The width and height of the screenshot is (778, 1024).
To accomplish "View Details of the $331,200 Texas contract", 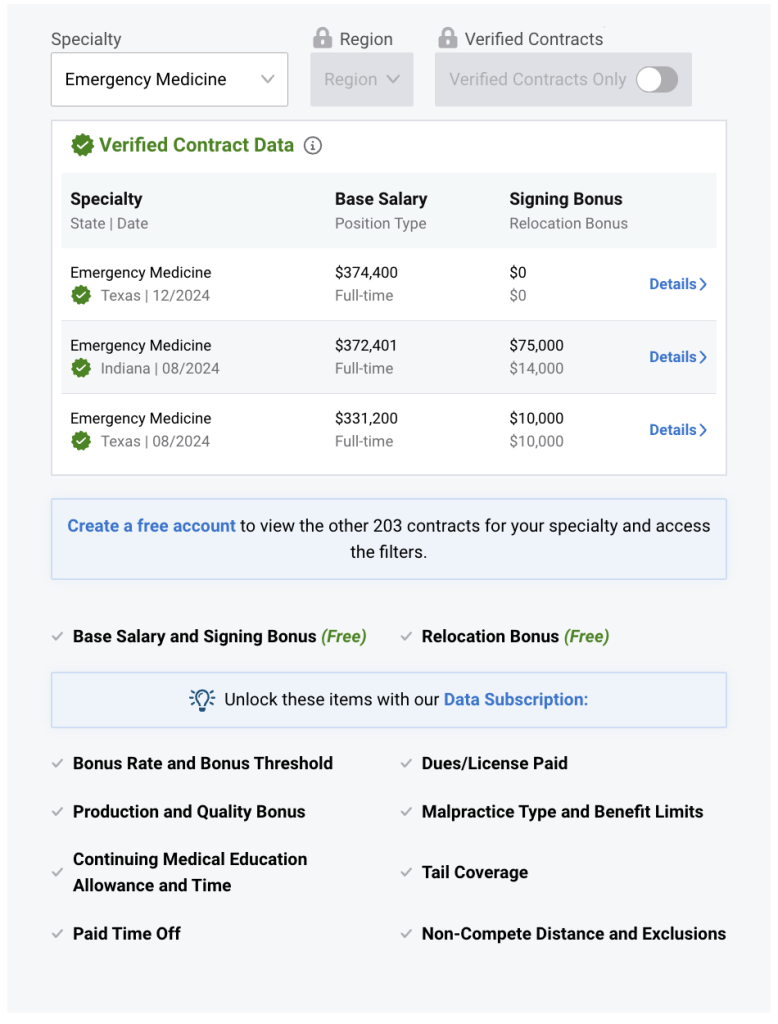I will click(678, 430).
